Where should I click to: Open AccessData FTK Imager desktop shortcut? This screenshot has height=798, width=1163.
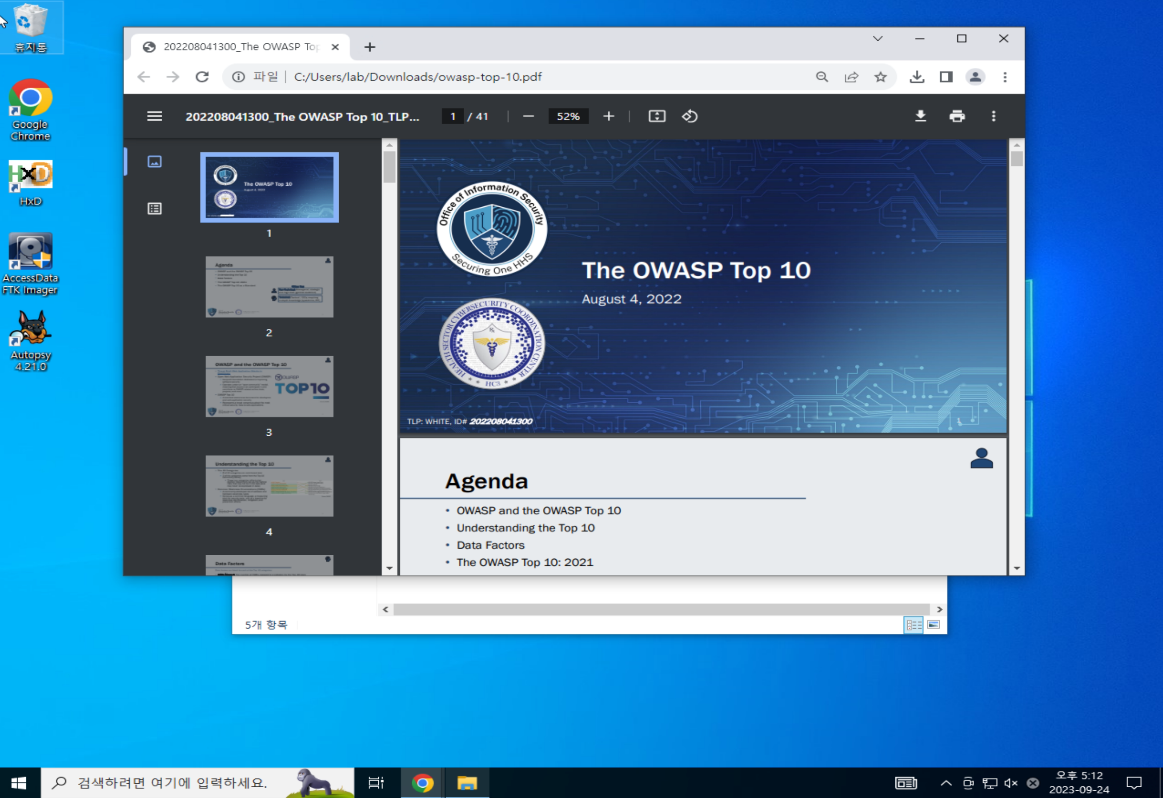(x=30, y=263)
